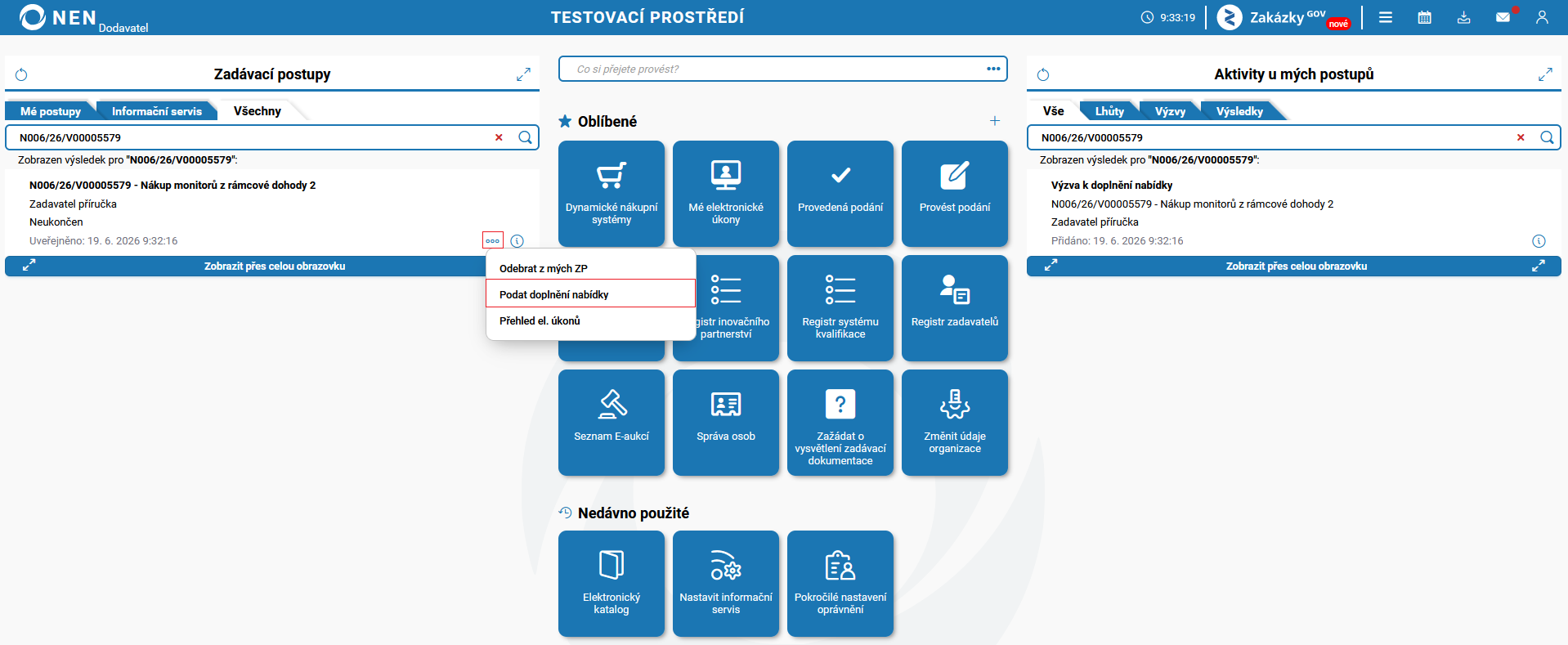Image resolution: width=1568 pixels, height=645 pixels.
Task: Choose 'Odebrat z mých ZP' menu item
Action: pos(590,268)
